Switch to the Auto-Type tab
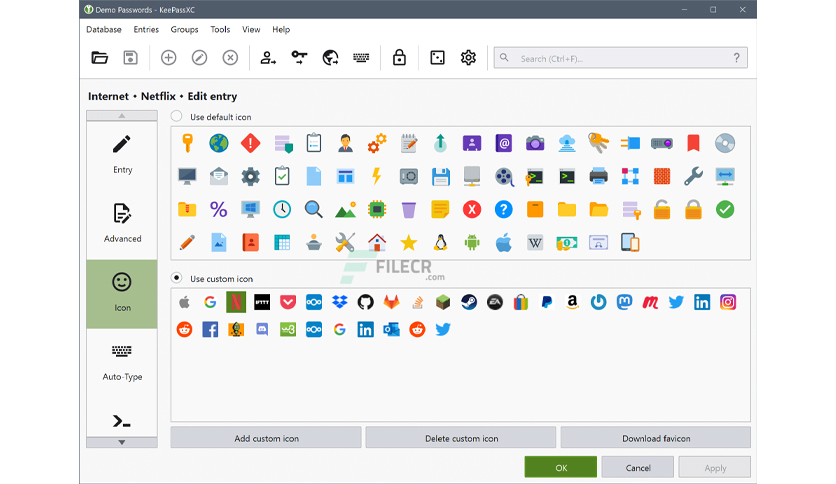The height and width of the screenshot is (484, 836). 122,363
